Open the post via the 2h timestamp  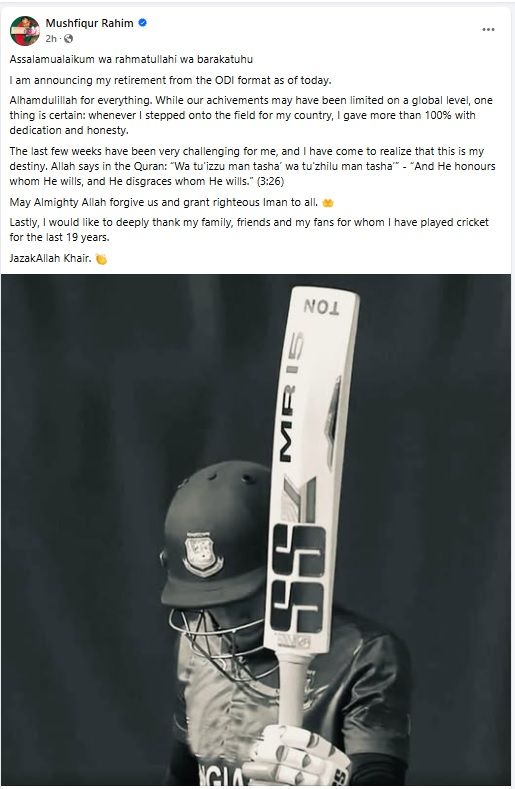point(51,39)
